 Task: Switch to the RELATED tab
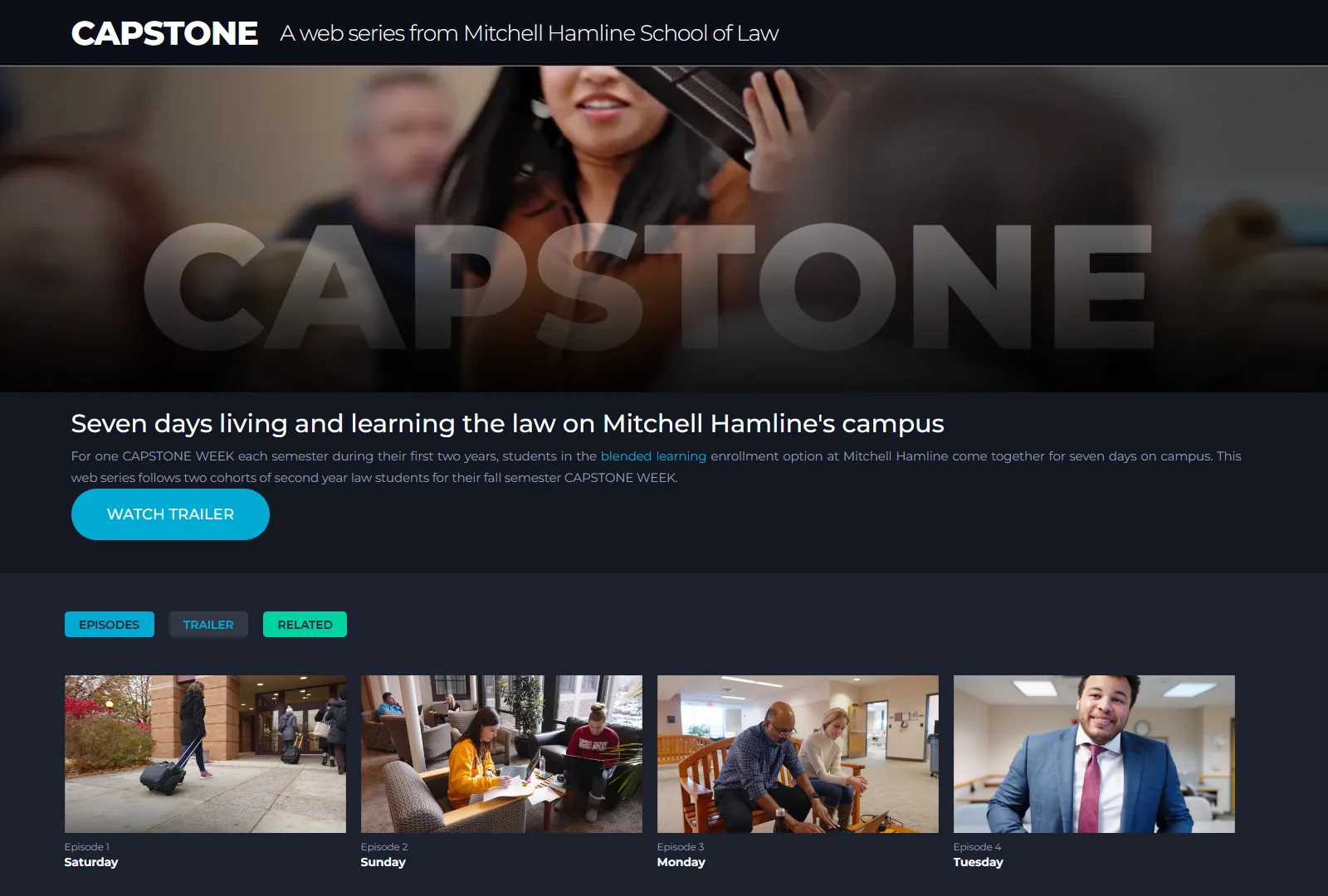click(x=305, y=625)
